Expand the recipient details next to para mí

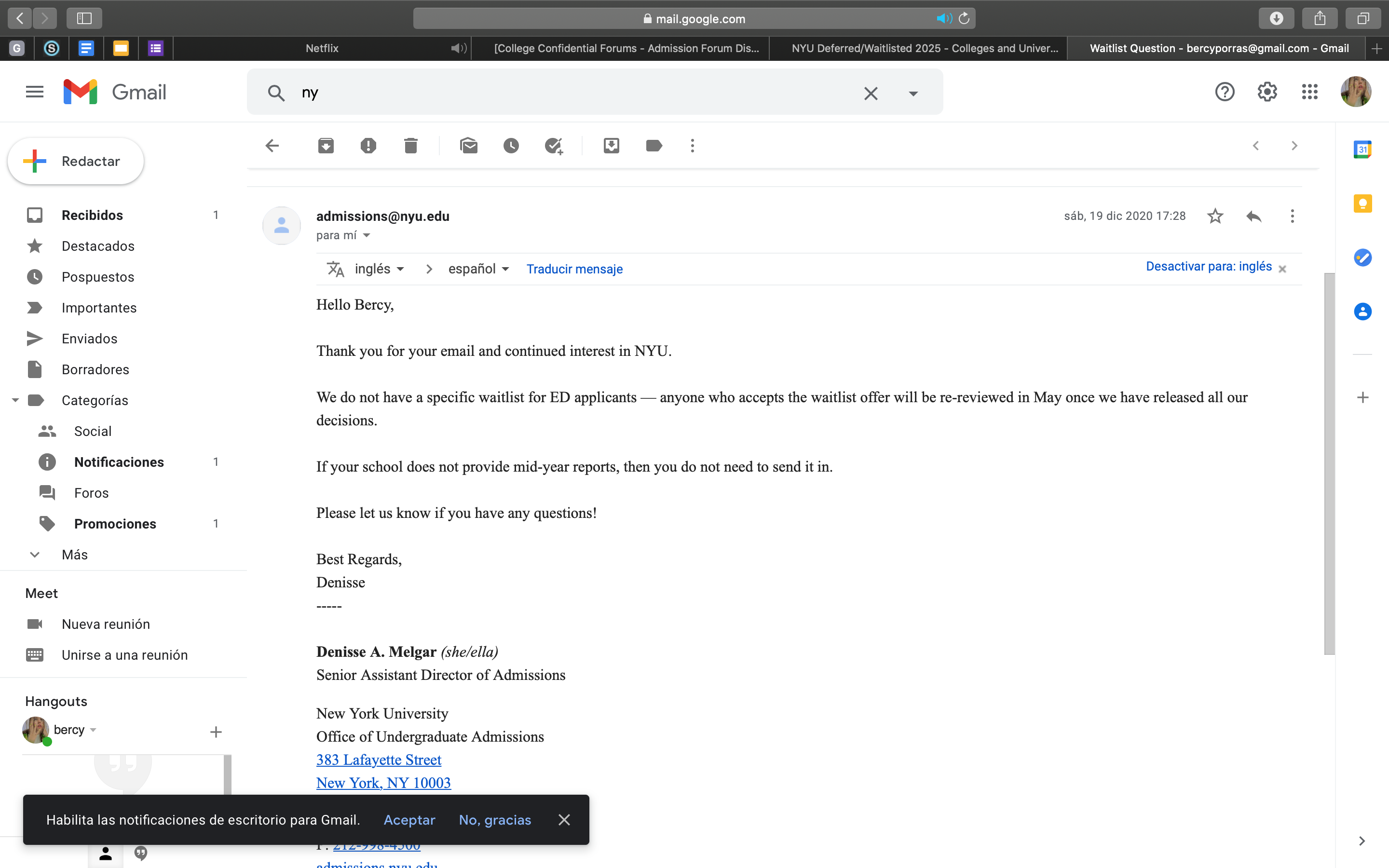click(366, 235)
